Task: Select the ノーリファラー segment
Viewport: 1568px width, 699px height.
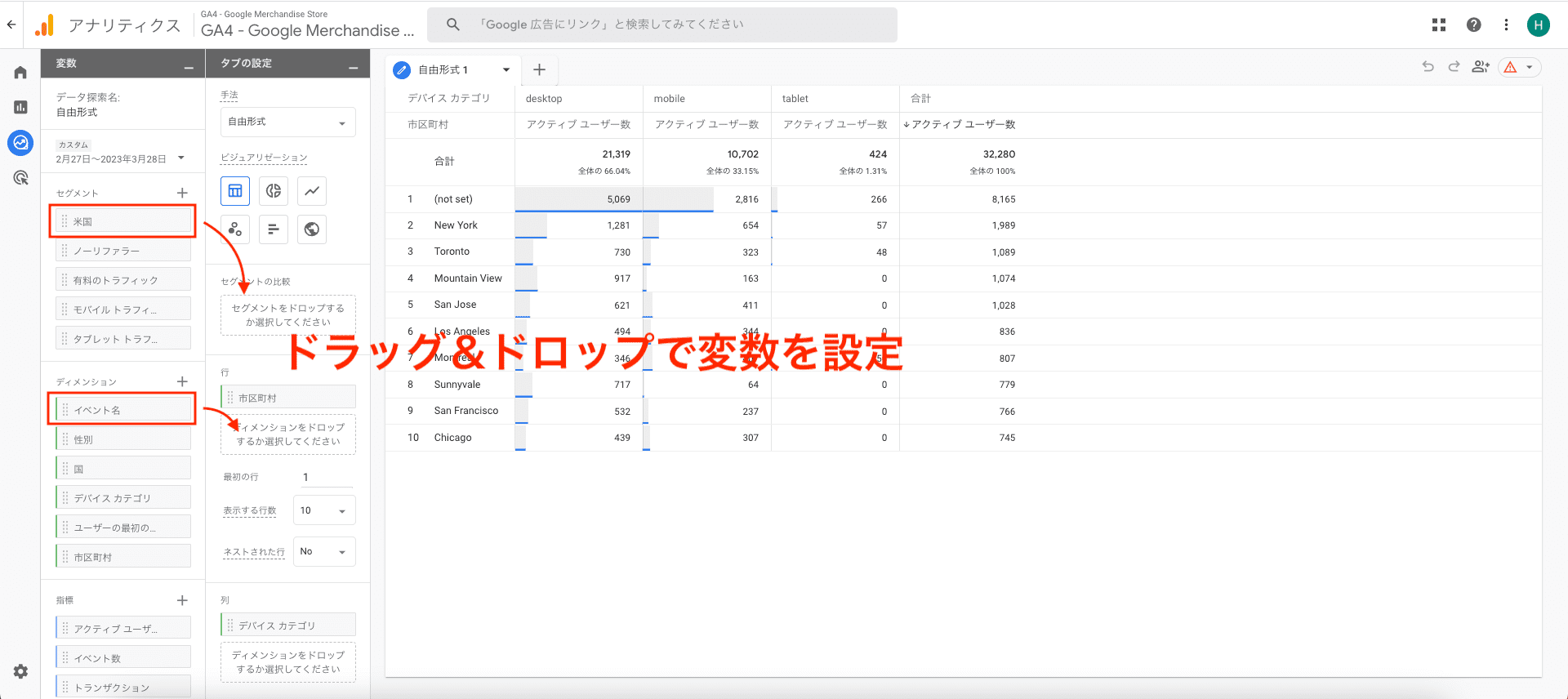Action: pyautogui.click(x=123, y=251)
